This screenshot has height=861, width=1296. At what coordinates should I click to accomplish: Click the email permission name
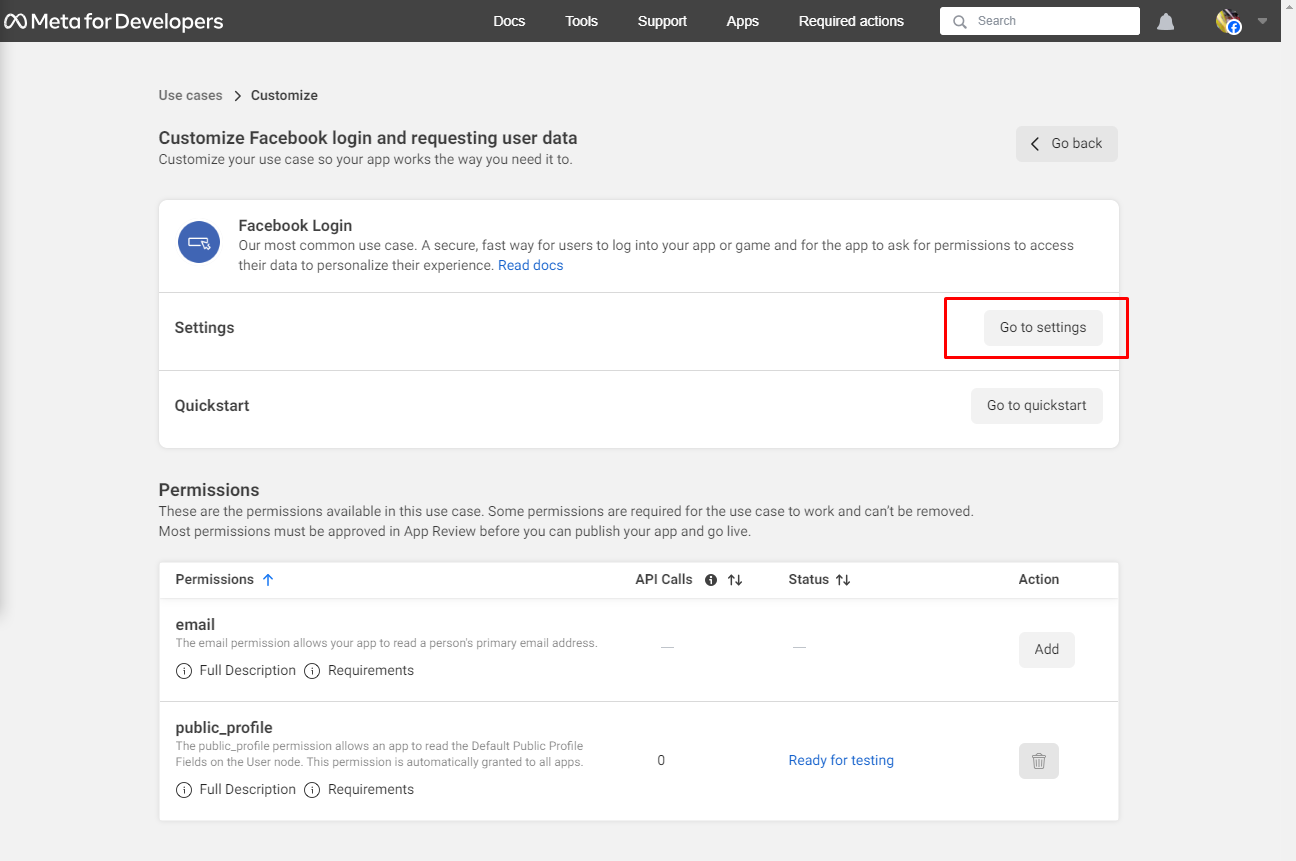coord(196,625)
